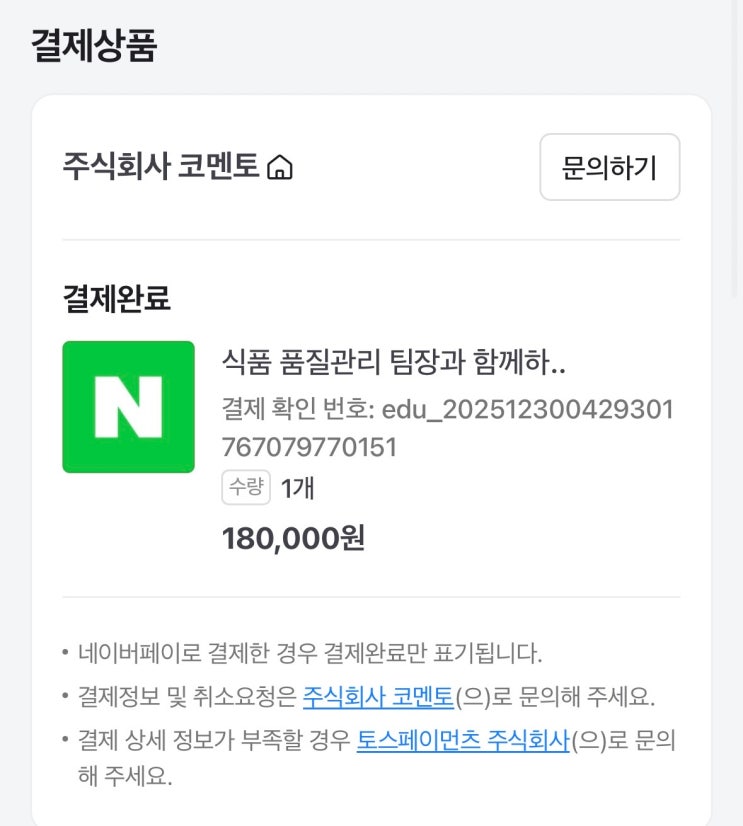This screenshot has width=743, height=826.
Task: Select the 1개 quantity text
Action: (x=298, y=489)
